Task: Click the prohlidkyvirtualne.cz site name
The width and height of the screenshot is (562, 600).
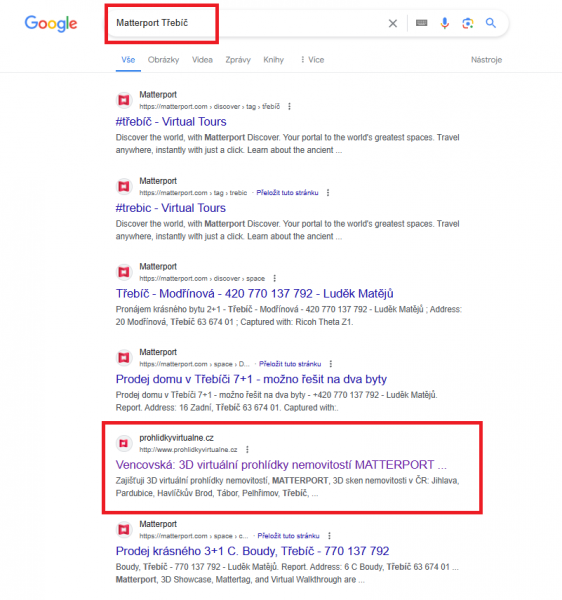Action: 176,438
